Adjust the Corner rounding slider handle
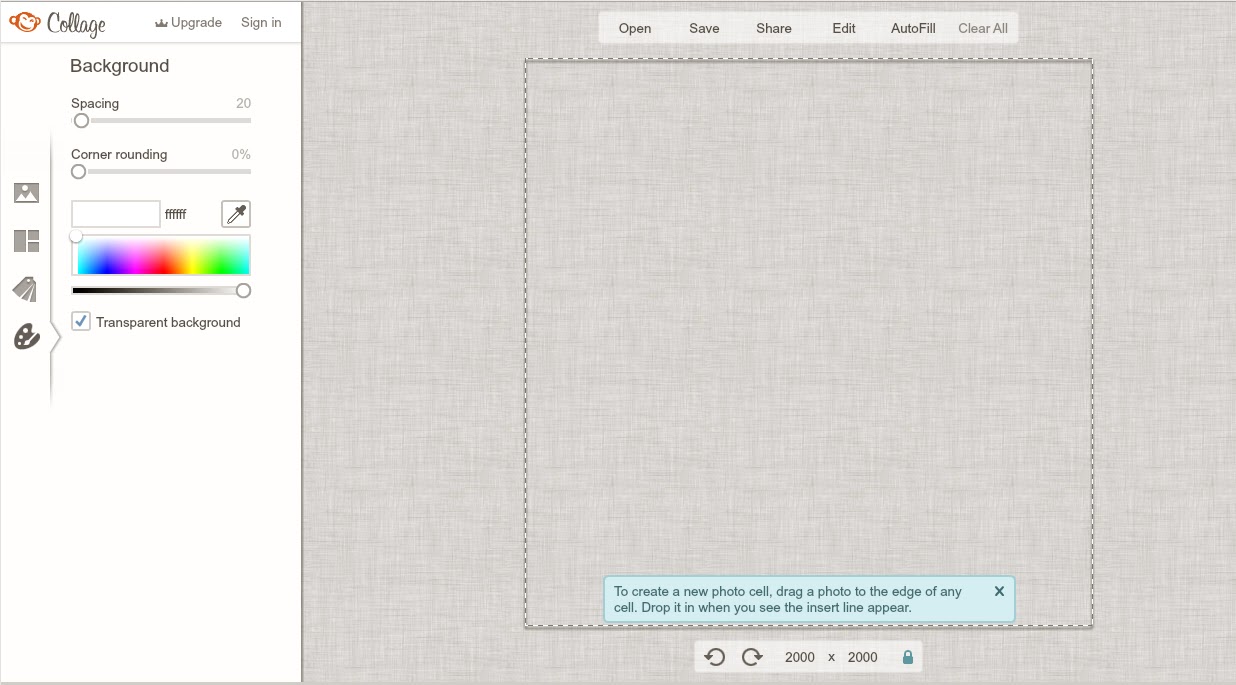The height and width of the screenshot is (685, 1236). click(x=78, y=171)
